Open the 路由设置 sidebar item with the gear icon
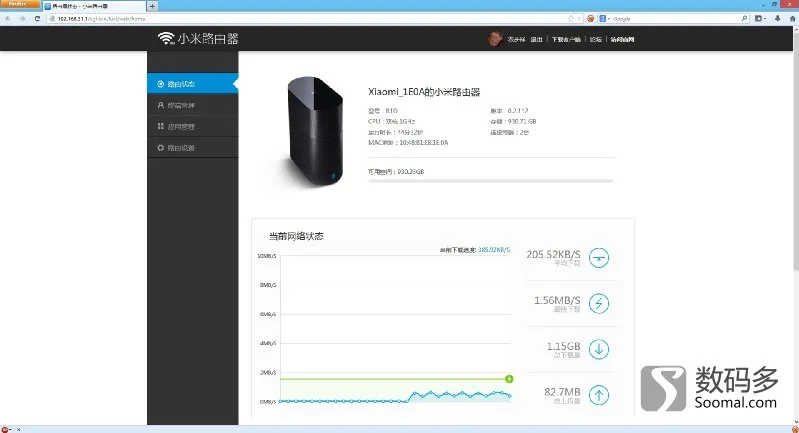Viewport: 799px width, 433px height. 193,148
